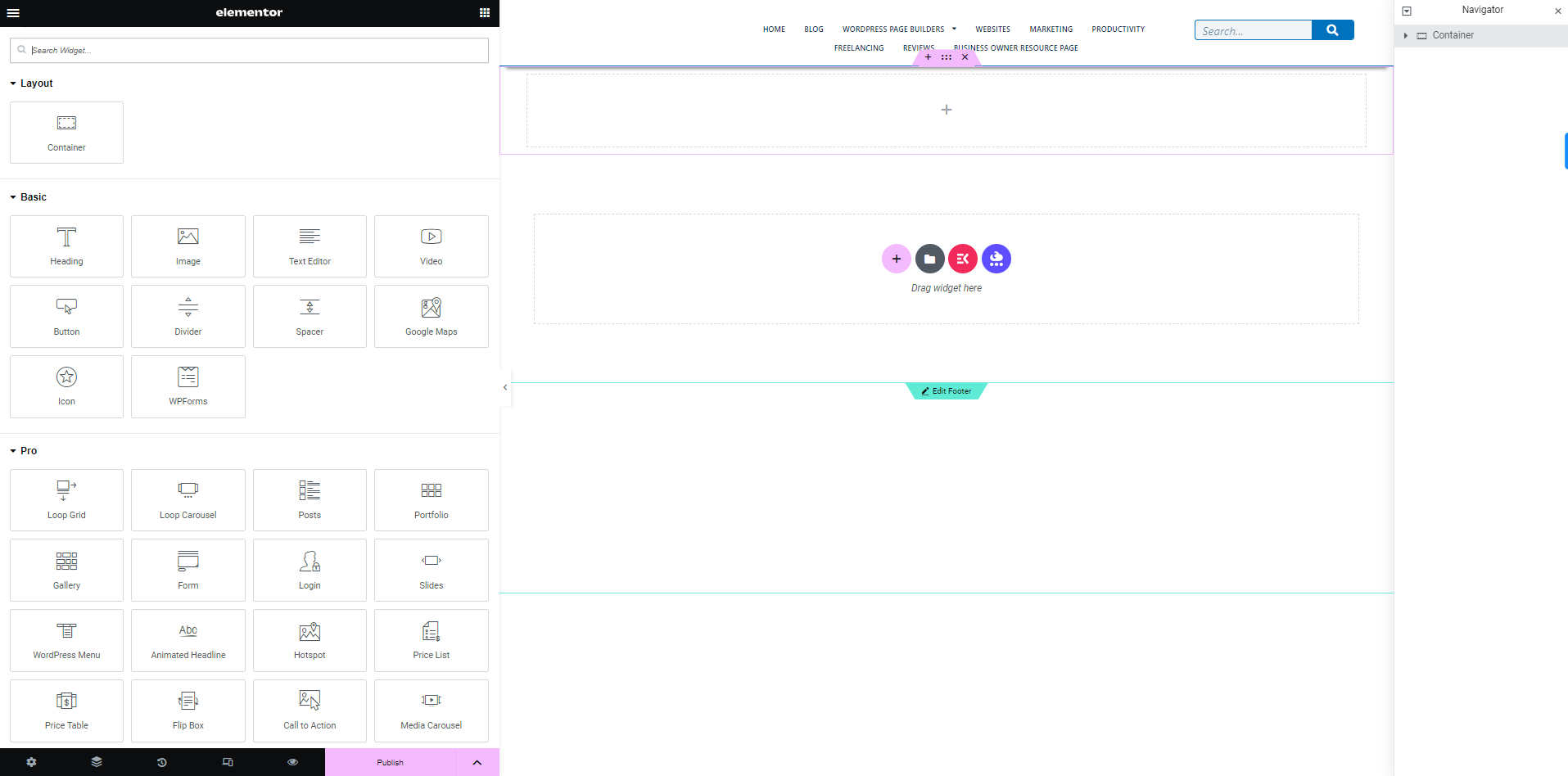Select the Price Table widget

[66, 711]
